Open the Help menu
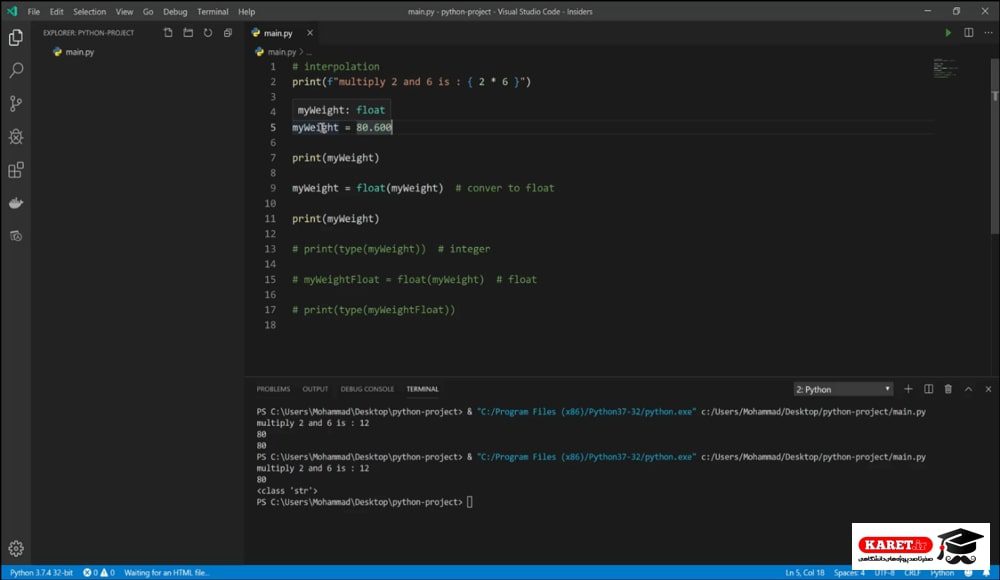Viewport: 1000px width, 580px height. pos(246,11)
